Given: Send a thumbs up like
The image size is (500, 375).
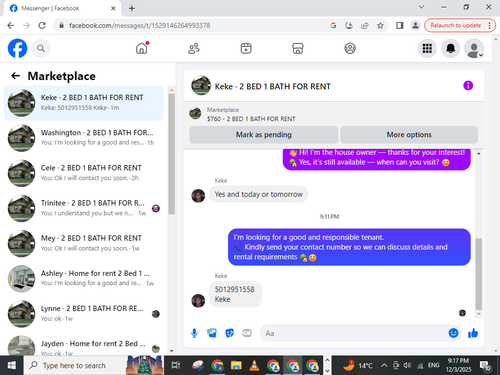Looking at the screenshot, I should pos(473,333).
